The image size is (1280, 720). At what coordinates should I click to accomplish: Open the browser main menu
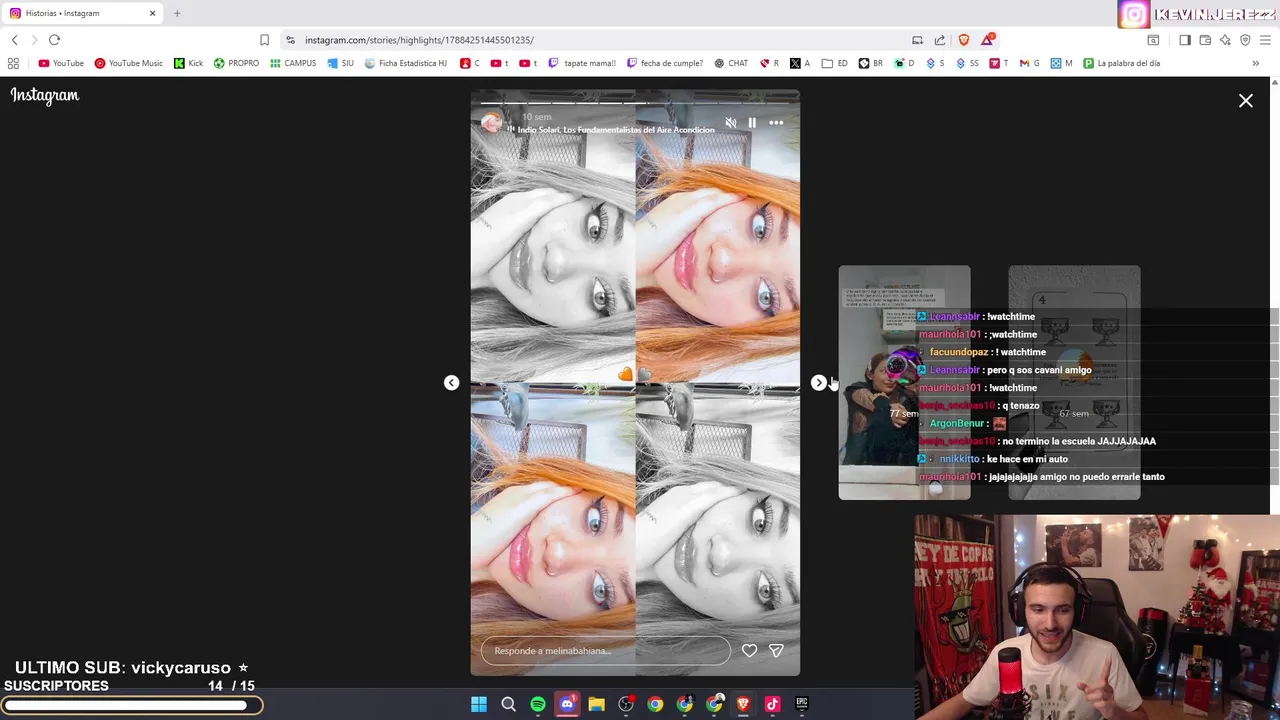pyautogui.click(x=1265, y=40)
